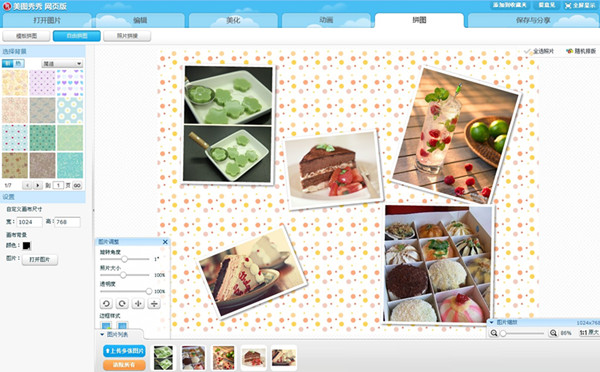Close the 图片调整 panel
The width and height of the screenshot is (600, 372).
[165, 242]
